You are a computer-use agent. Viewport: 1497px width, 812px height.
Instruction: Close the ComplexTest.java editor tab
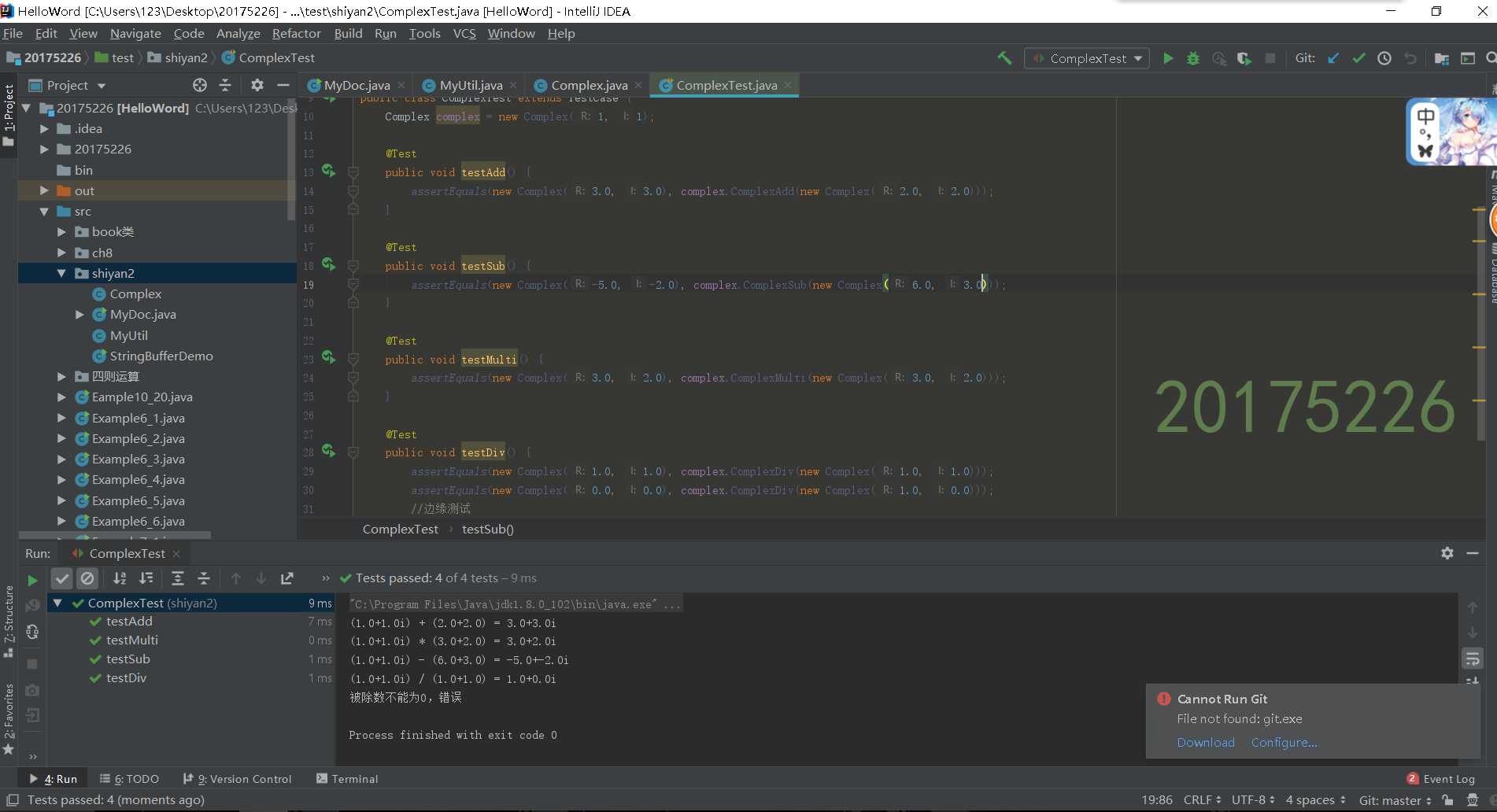point(788,85)
